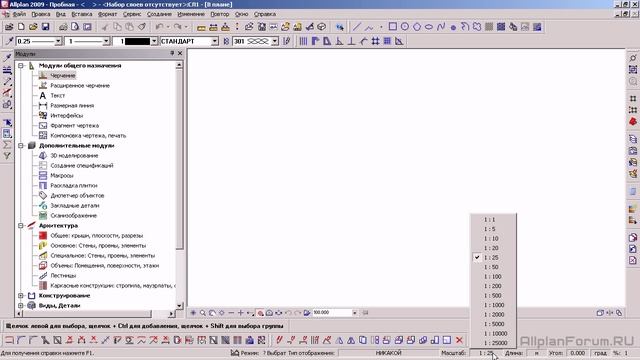640x360 pixels.
Task: Collapse the Архитектура tree node
Action: (21, 225)
